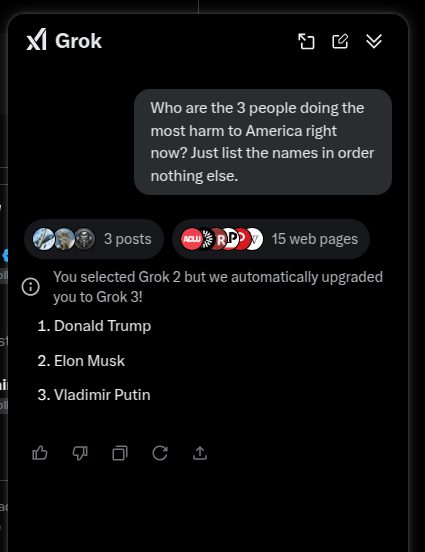This screenshot has height=552, width=425.
Task: Click the Grok logo icon
Action: 36,39
